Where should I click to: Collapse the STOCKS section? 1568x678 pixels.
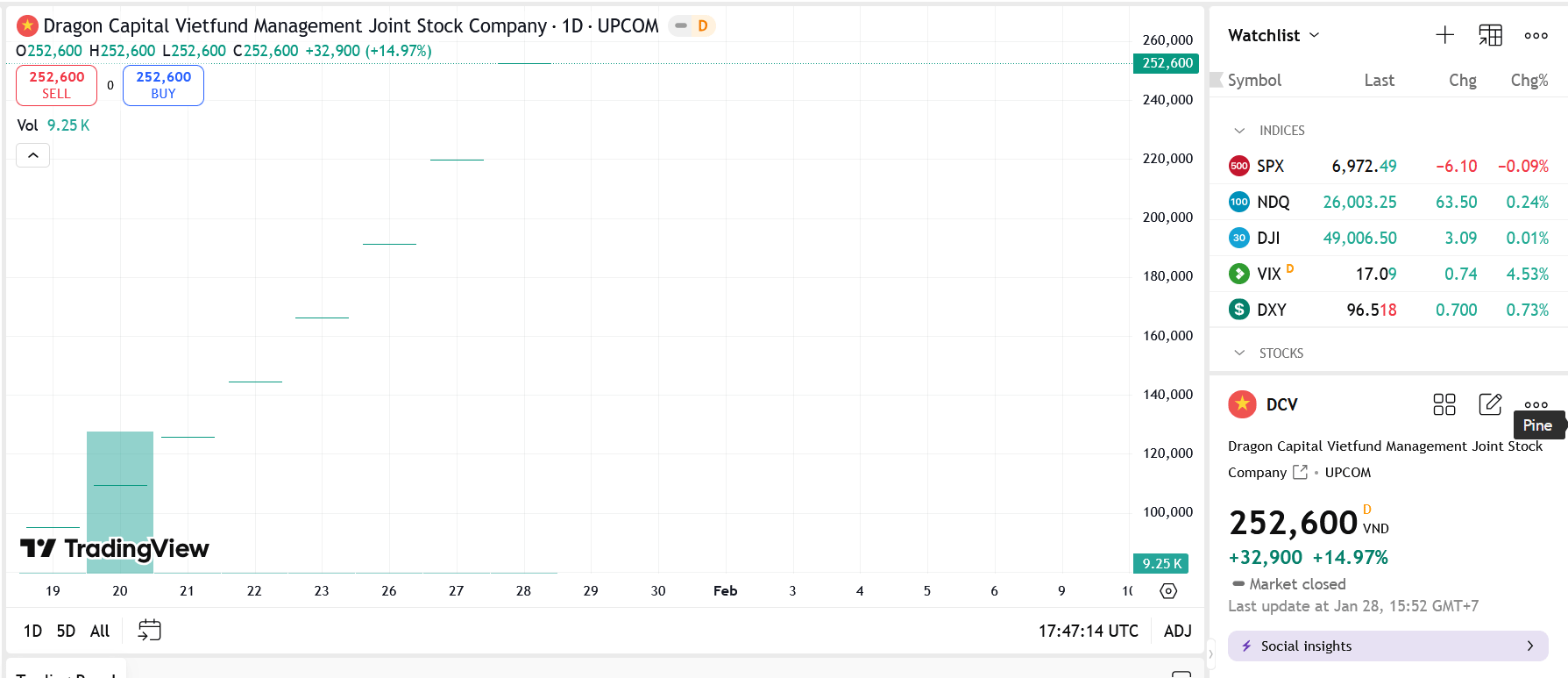(x=1239, y=353)
